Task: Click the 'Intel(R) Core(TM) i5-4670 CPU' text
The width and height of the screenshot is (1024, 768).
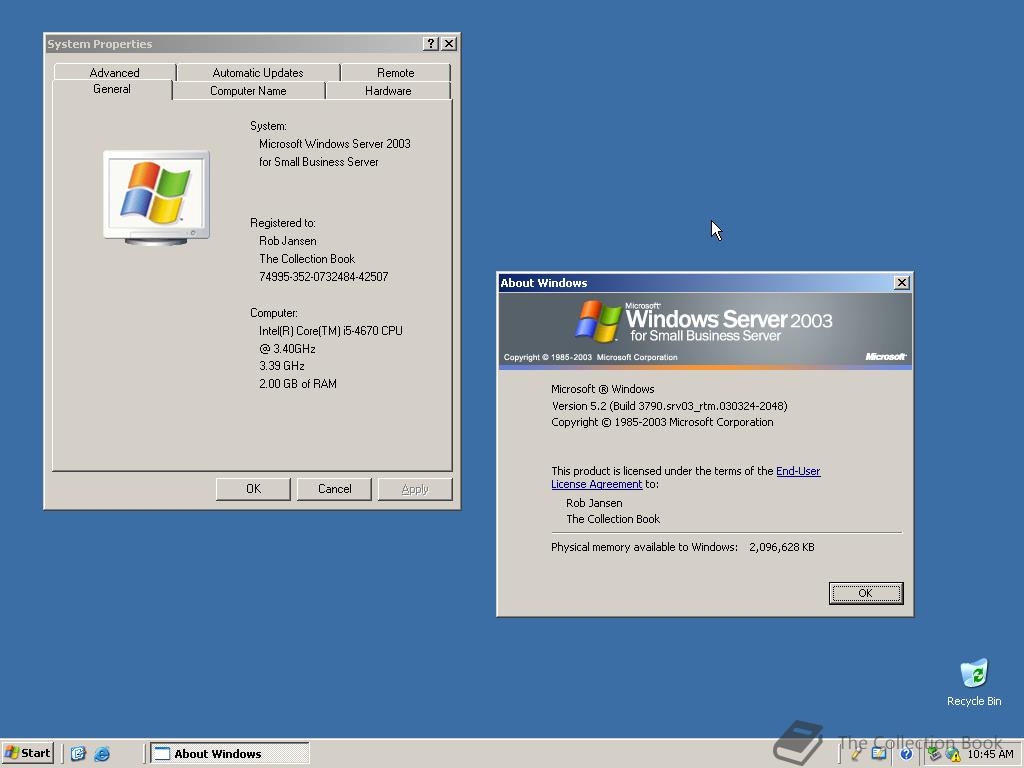Action: [330, 331]
